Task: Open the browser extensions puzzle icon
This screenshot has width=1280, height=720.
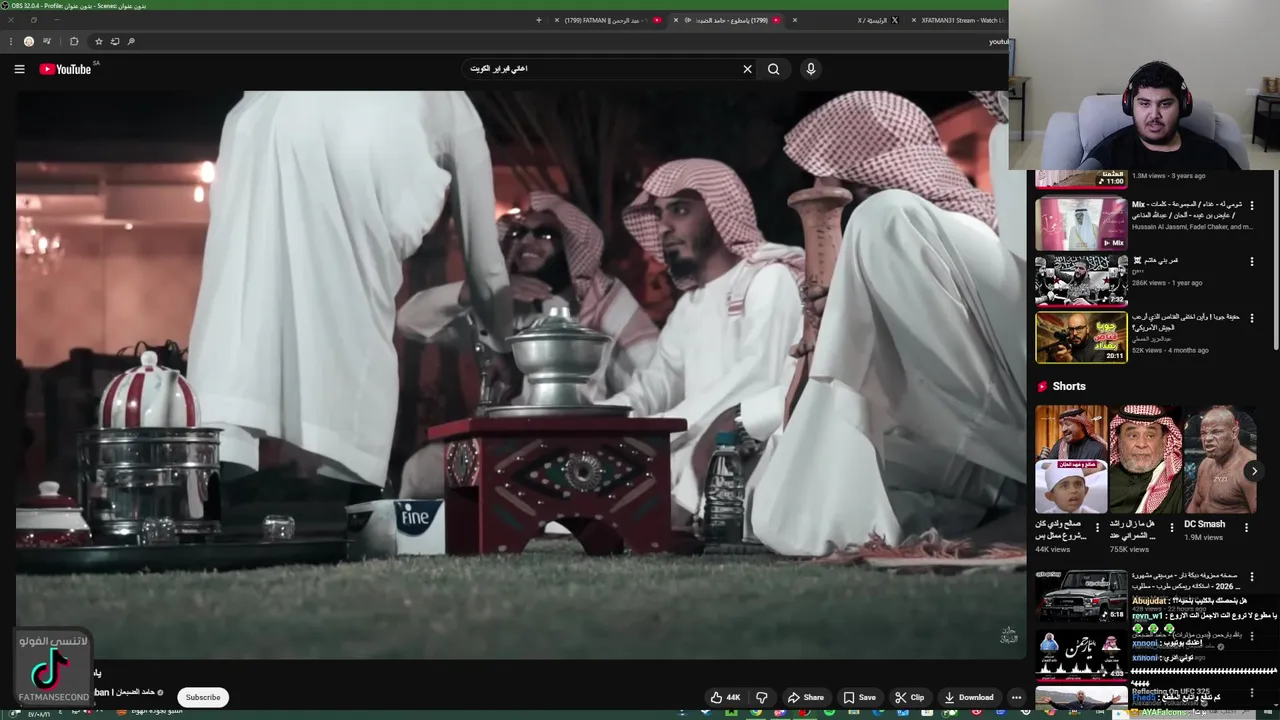Action: pos(74,41)
